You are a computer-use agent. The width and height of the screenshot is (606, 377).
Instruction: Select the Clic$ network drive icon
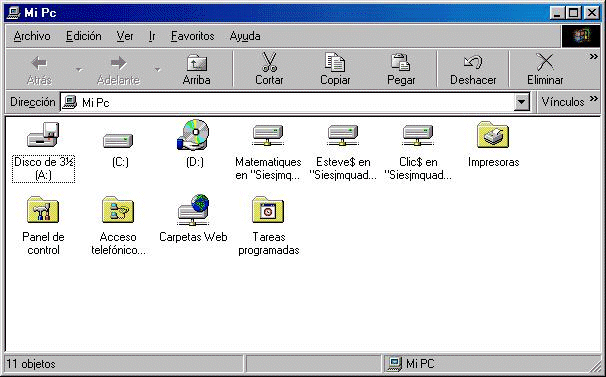[x=418, y=135]
